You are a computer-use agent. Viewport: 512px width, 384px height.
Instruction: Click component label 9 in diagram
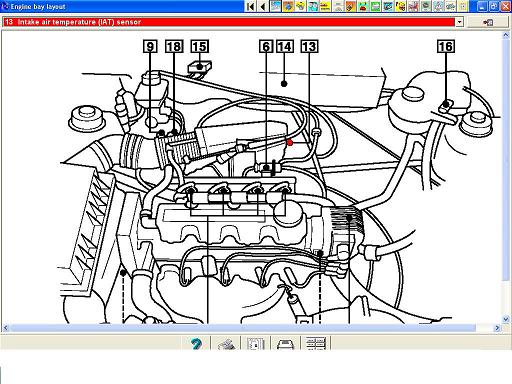click(150, 47)
